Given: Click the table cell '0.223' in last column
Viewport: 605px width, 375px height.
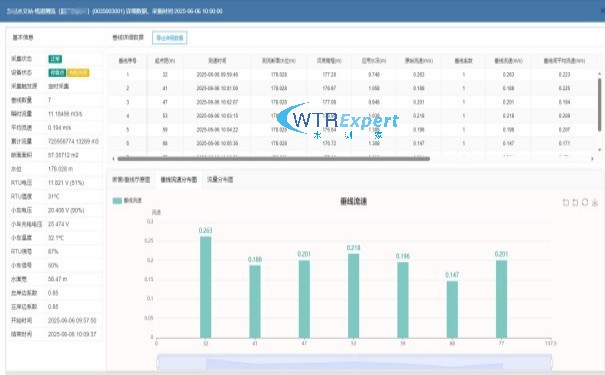Looking at the screenshot, I should coord(564,74).
